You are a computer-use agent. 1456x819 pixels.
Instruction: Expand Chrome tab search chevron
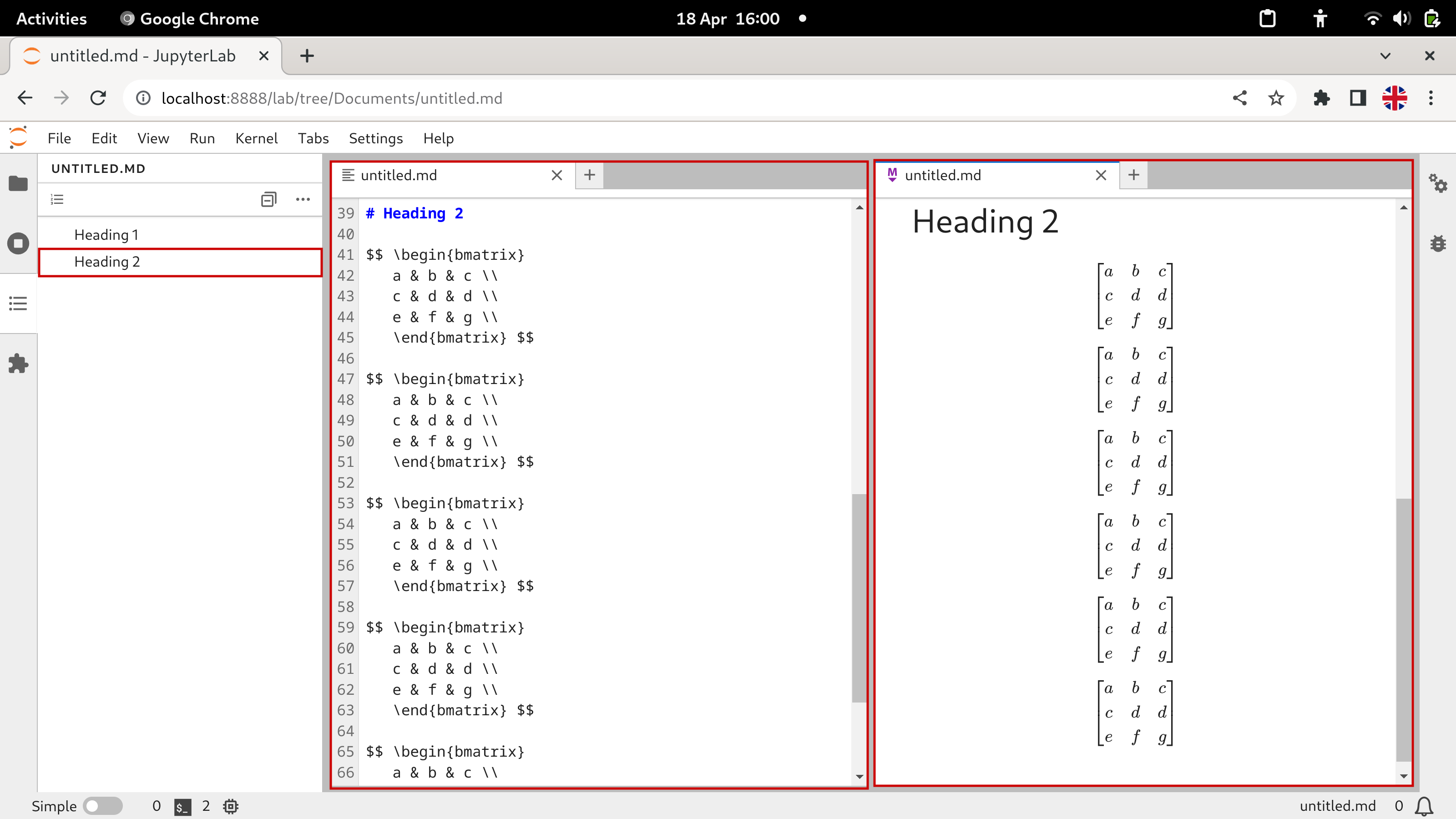[1385, 56]
